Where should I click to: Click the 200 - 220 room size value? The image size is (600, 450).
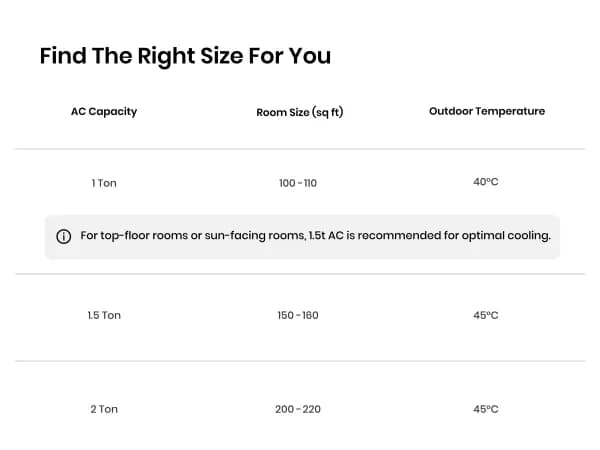(298, 409)
